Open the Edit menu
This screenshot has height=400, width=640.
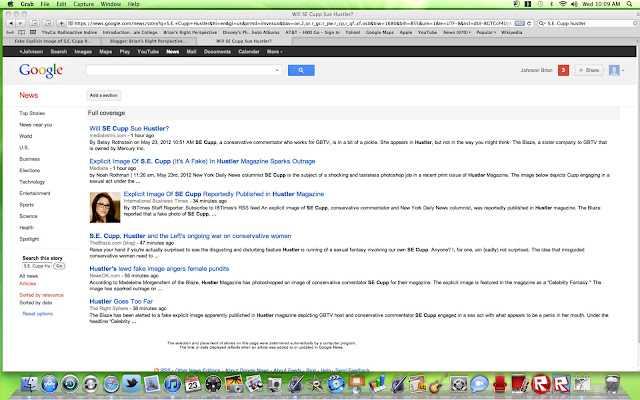(61, 4)
